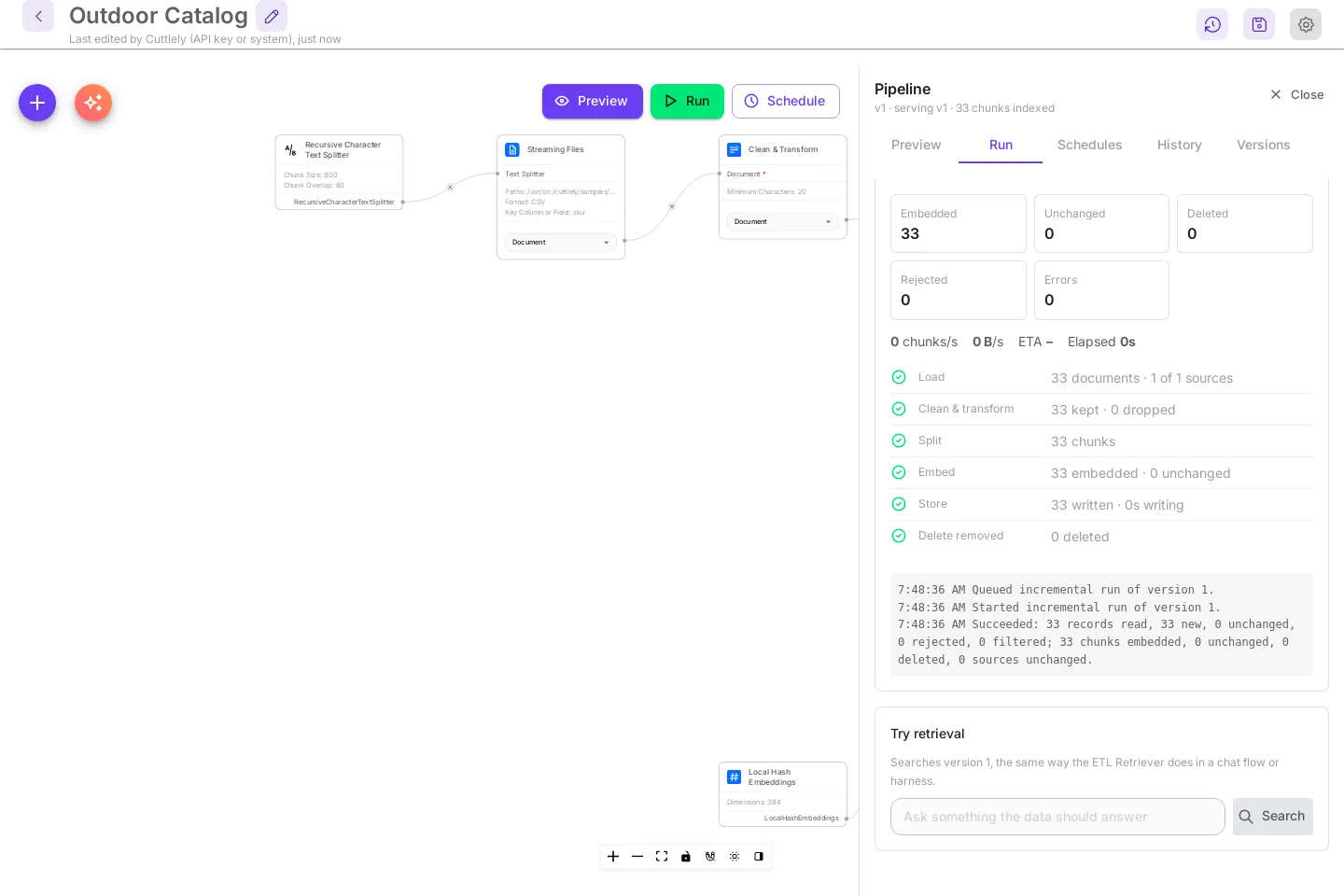The image size is (1344, 896).
Task: Open the Versions tab
Action: (x=1264, y=145)
